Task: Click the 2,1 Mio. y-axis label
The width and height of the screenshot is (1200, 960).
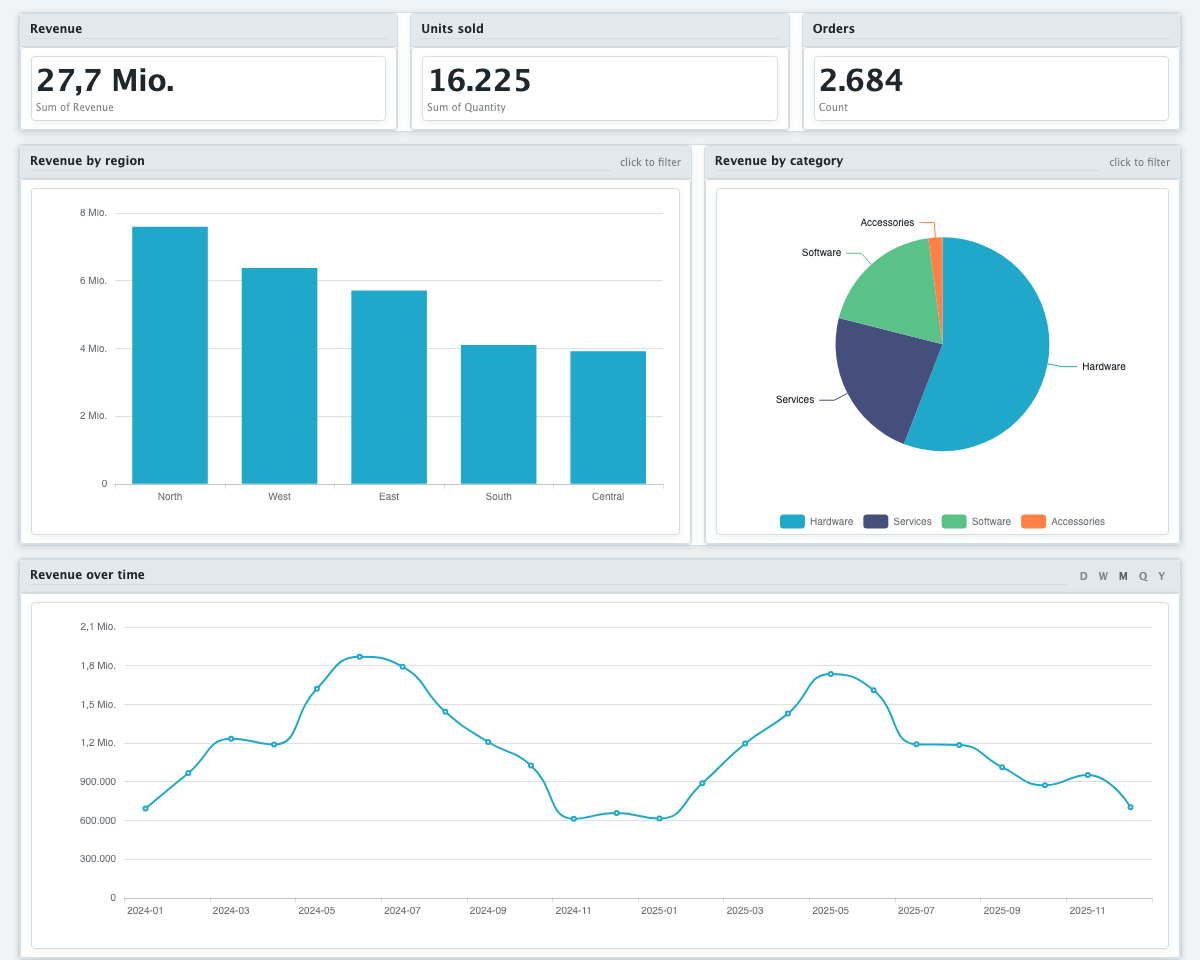Action: 98,627
